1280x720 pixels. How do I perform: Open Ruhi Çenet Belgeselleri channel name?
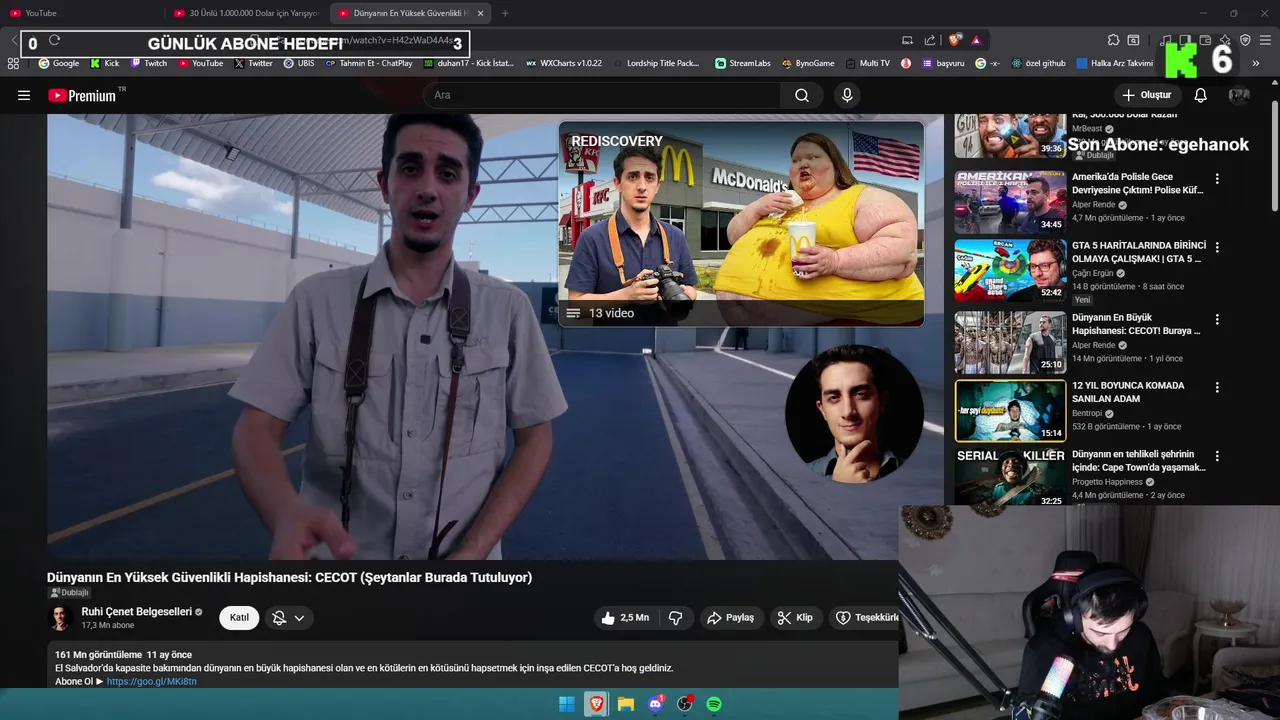pyautogui.click(x=136, y=611)
